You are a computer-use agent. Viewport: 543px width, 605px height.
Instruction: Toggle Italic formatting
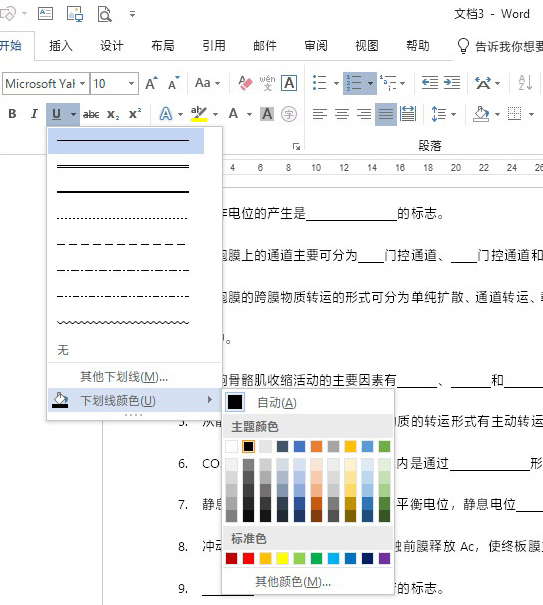pyautogui.click(x=34, y=114)
